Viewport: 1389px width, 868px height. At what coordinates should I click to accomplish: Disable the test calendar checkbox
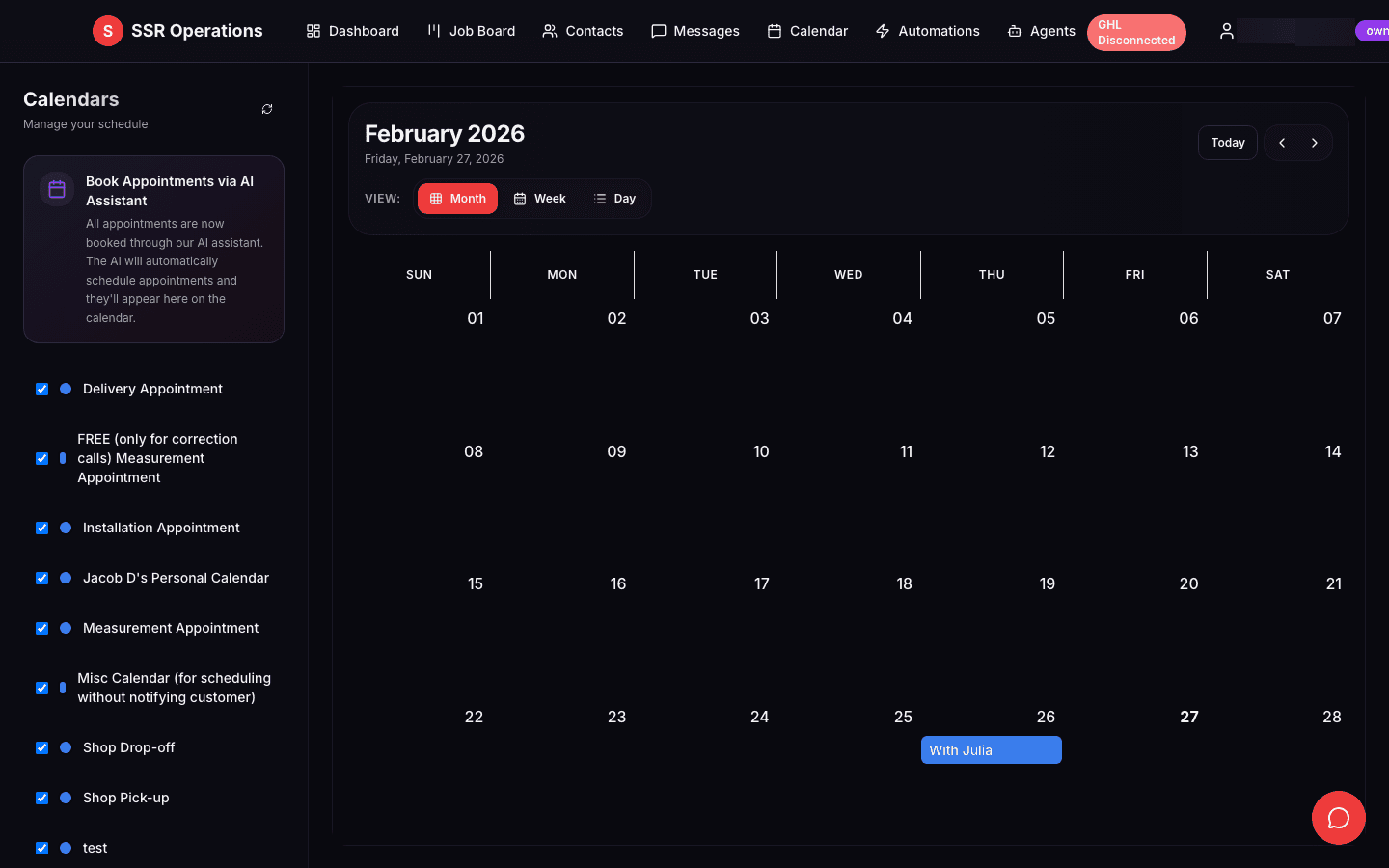(x=41, y=848)
